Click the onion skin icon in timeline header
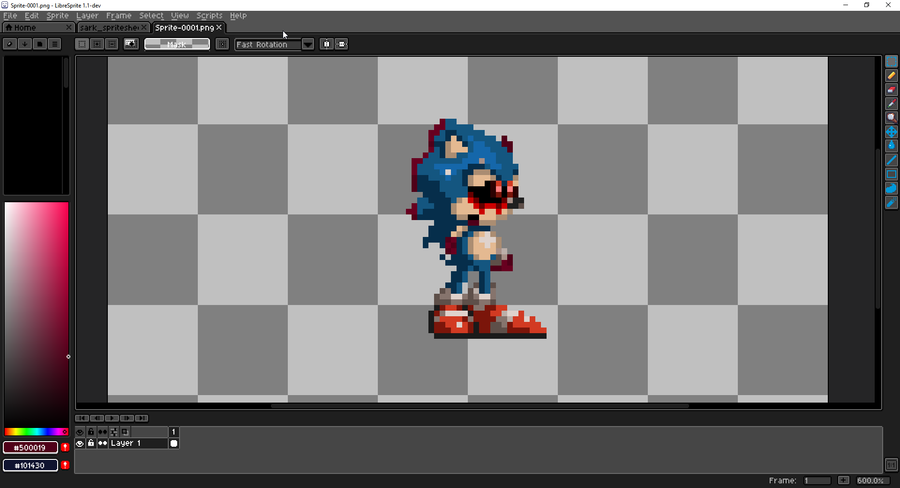The height and width of the screenshot is (488, 900). (x=125, y=432)
